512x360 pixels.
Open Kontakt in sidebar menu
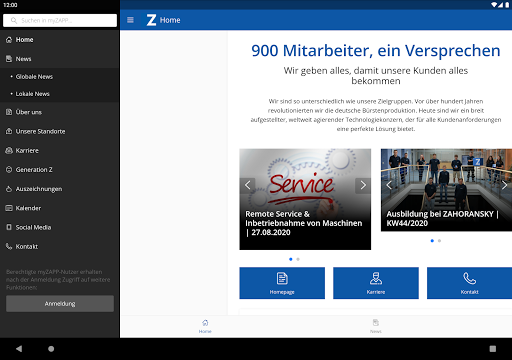coord(60,246)
